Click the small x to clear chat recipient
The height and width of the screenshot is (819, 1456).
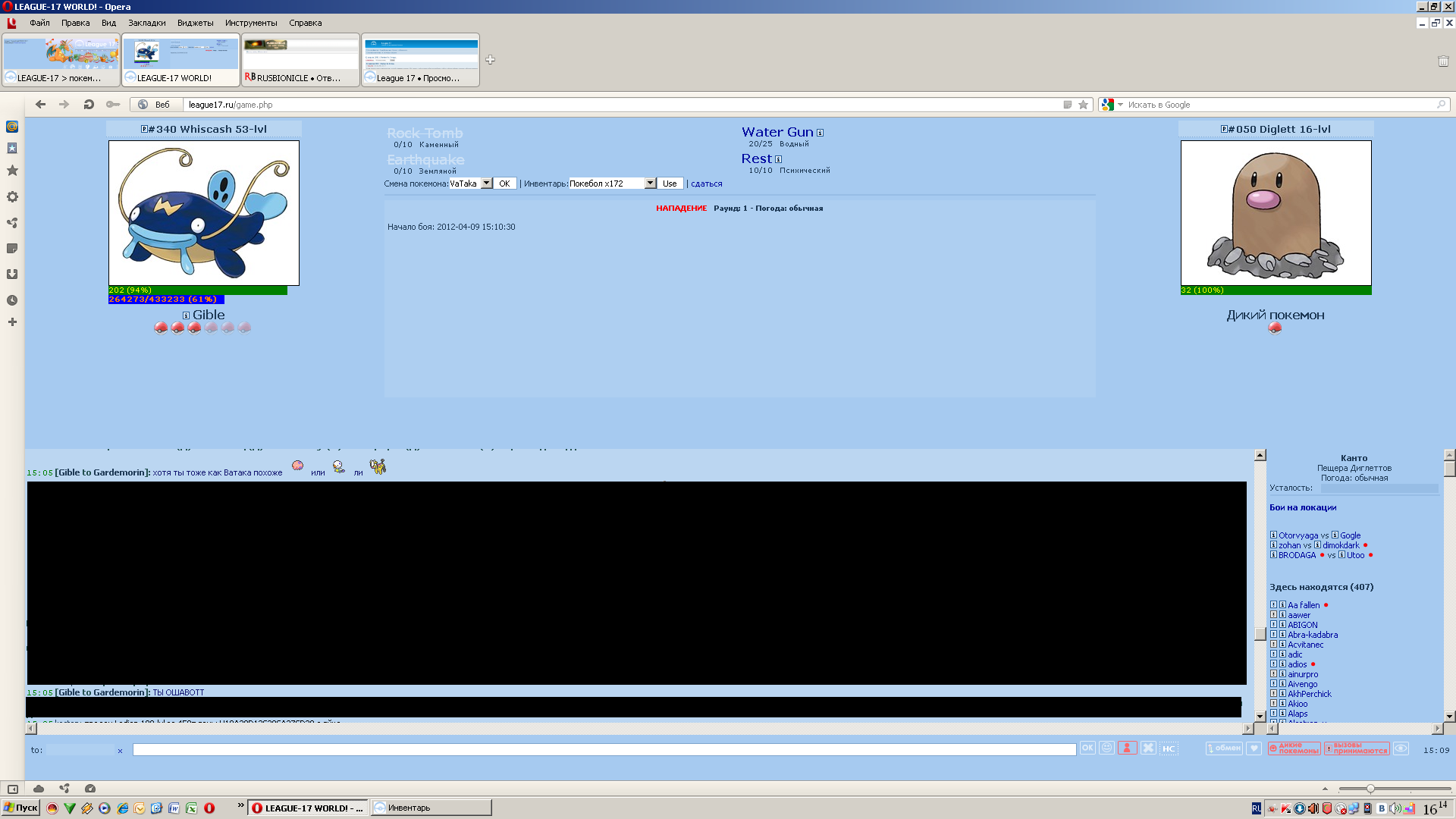120,751
